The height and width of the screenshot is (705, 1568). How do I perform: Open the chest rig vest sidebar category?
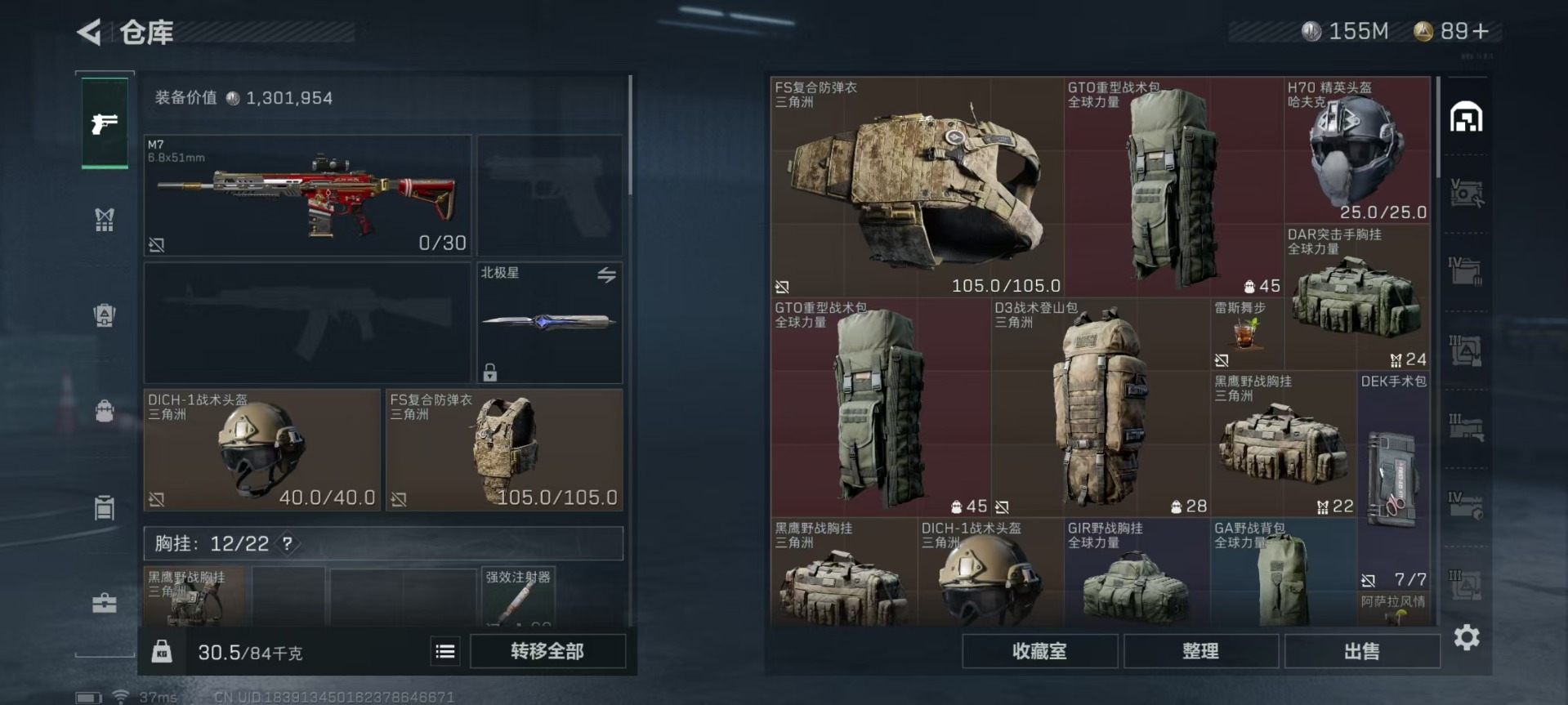[105, 219]
